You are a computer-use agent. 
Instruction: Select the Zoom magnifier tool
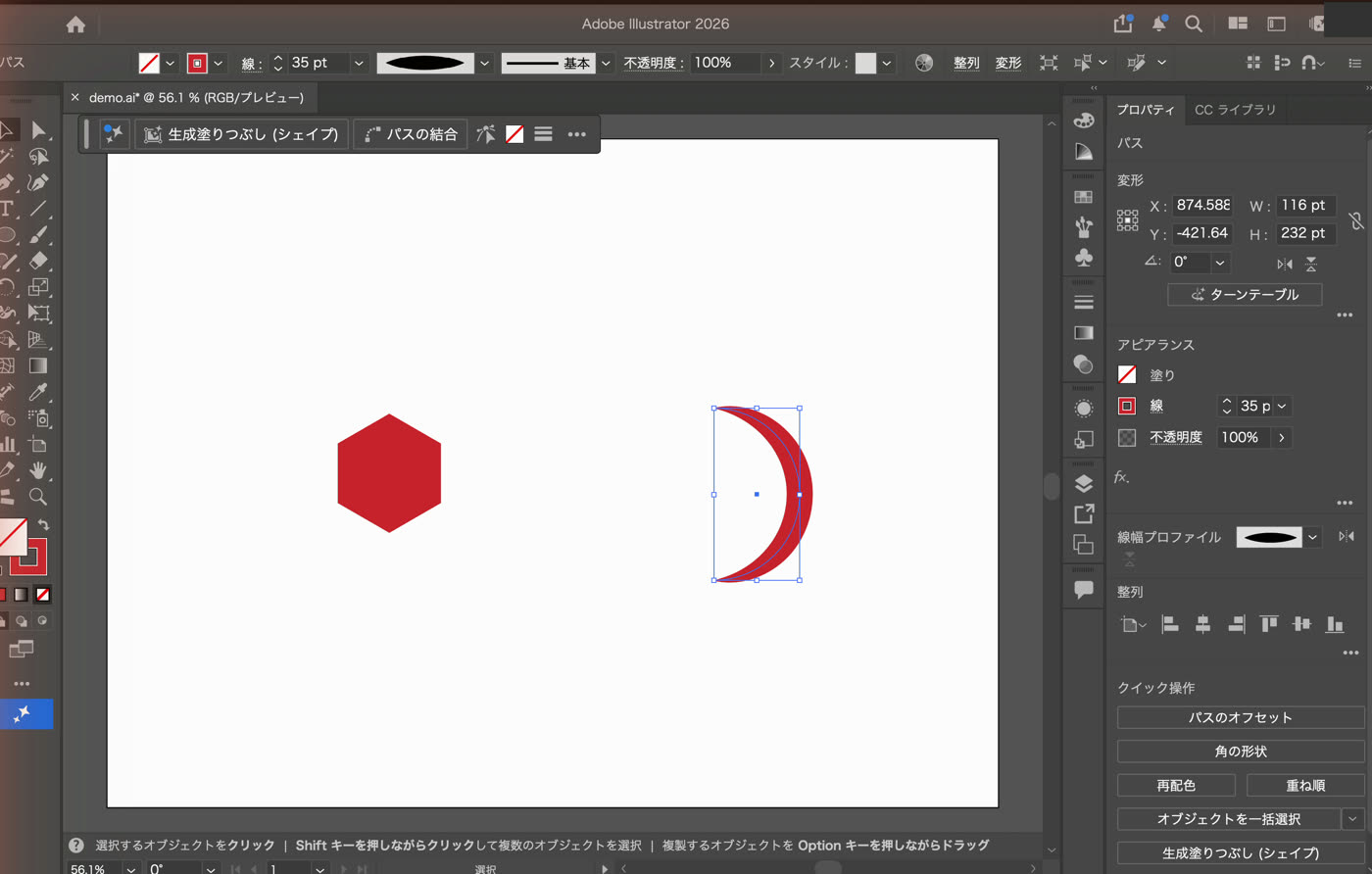pyautogui.click(x=38, y=497)
